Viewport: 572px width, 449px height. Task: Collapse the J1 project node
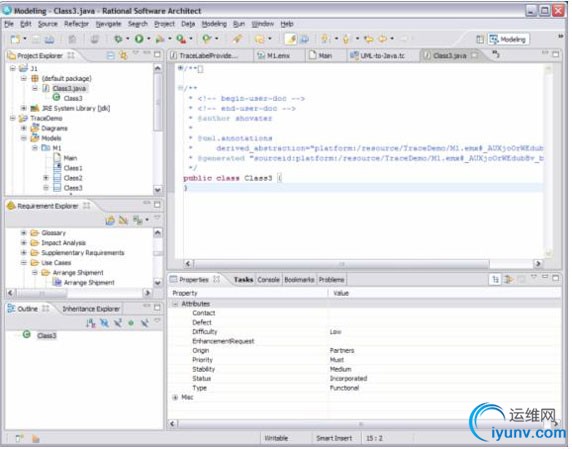pos(13,69)
